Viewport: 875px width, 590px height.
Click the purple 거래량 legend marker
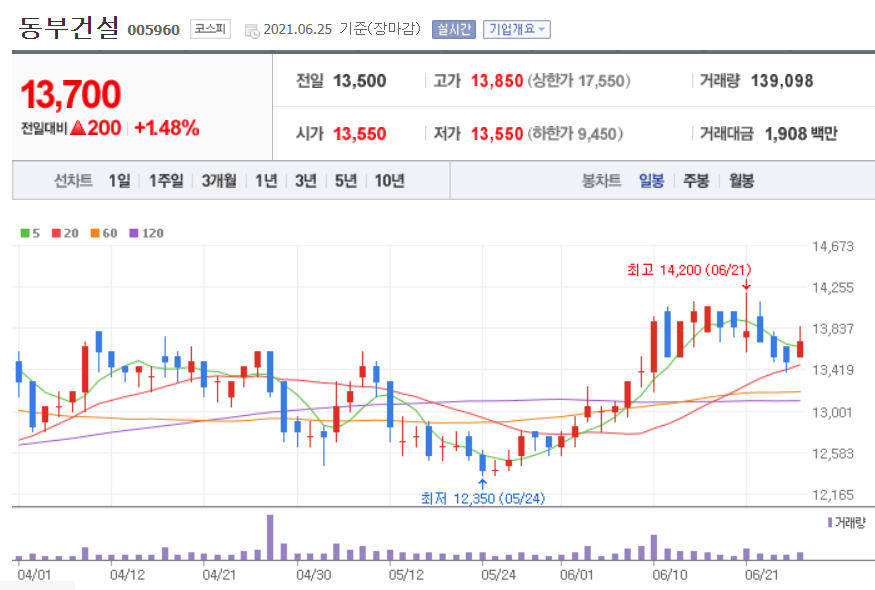pos(830,522)
